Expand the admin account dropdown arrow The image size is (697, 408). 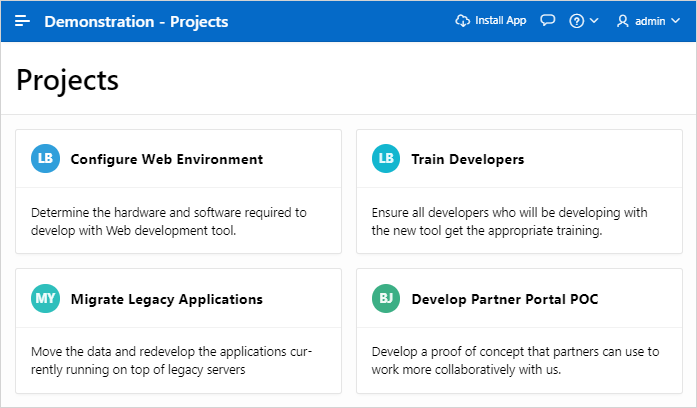pos(674,21)
